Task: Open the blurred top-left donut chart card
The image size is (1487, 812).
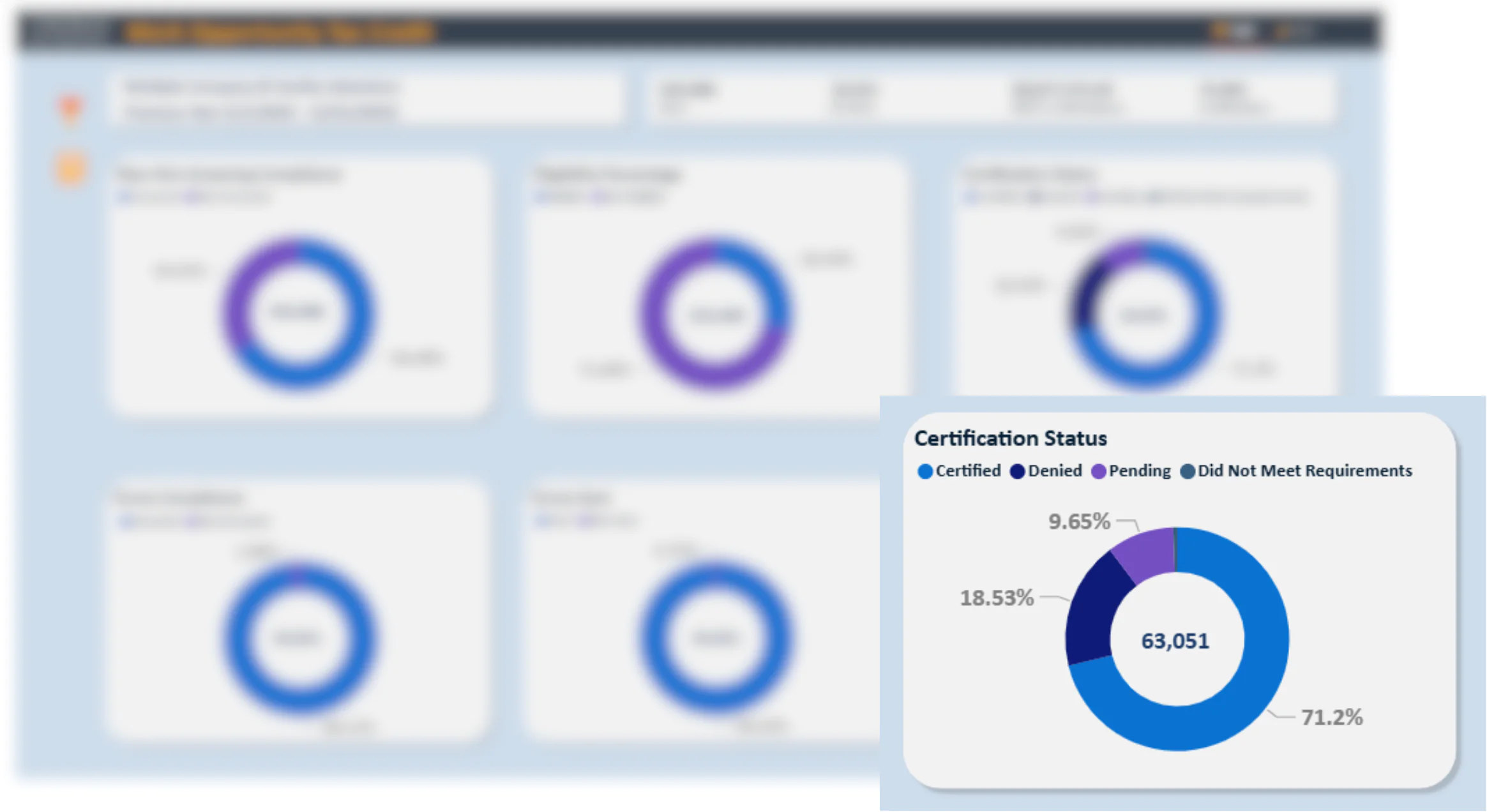Action: point(300,287)
